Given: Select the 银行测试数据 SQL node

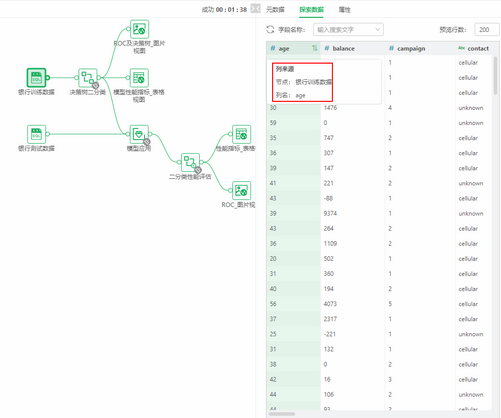Looking at the screenshot, I should coord(36,134).
